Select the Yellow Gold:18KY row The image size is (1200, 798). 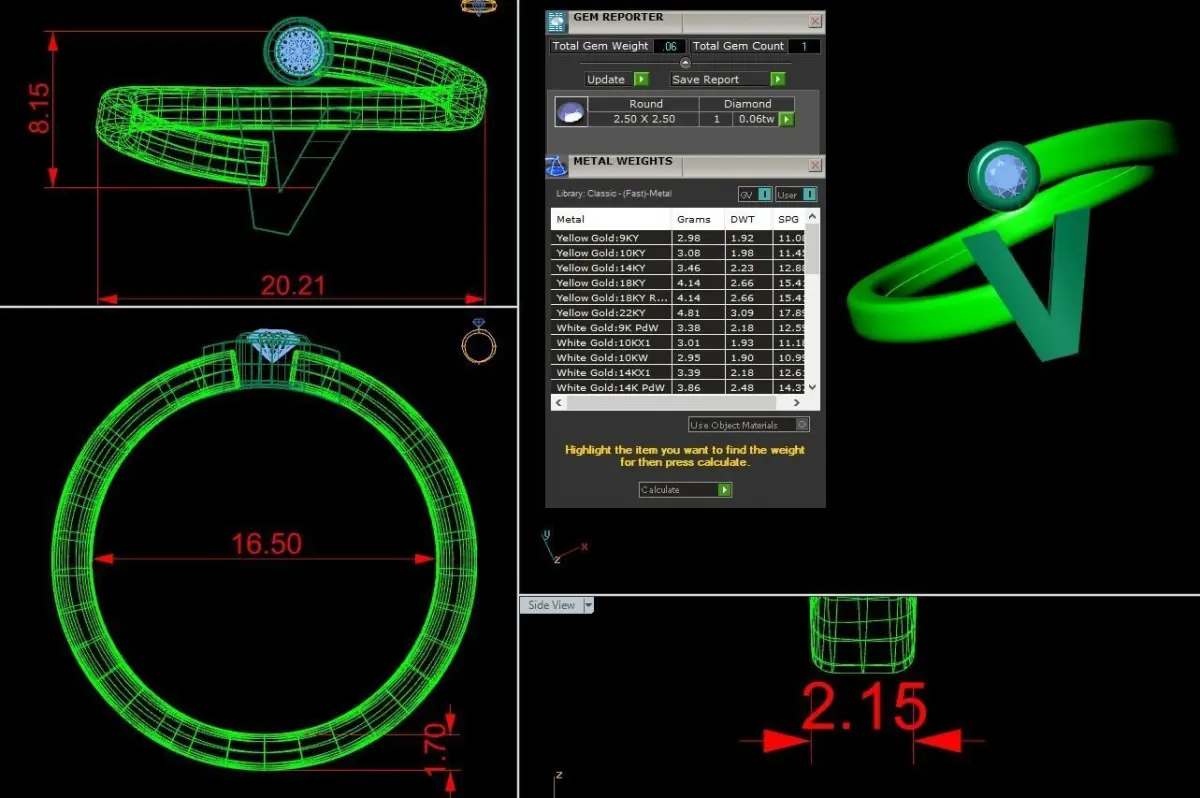[x=678, y=283]
